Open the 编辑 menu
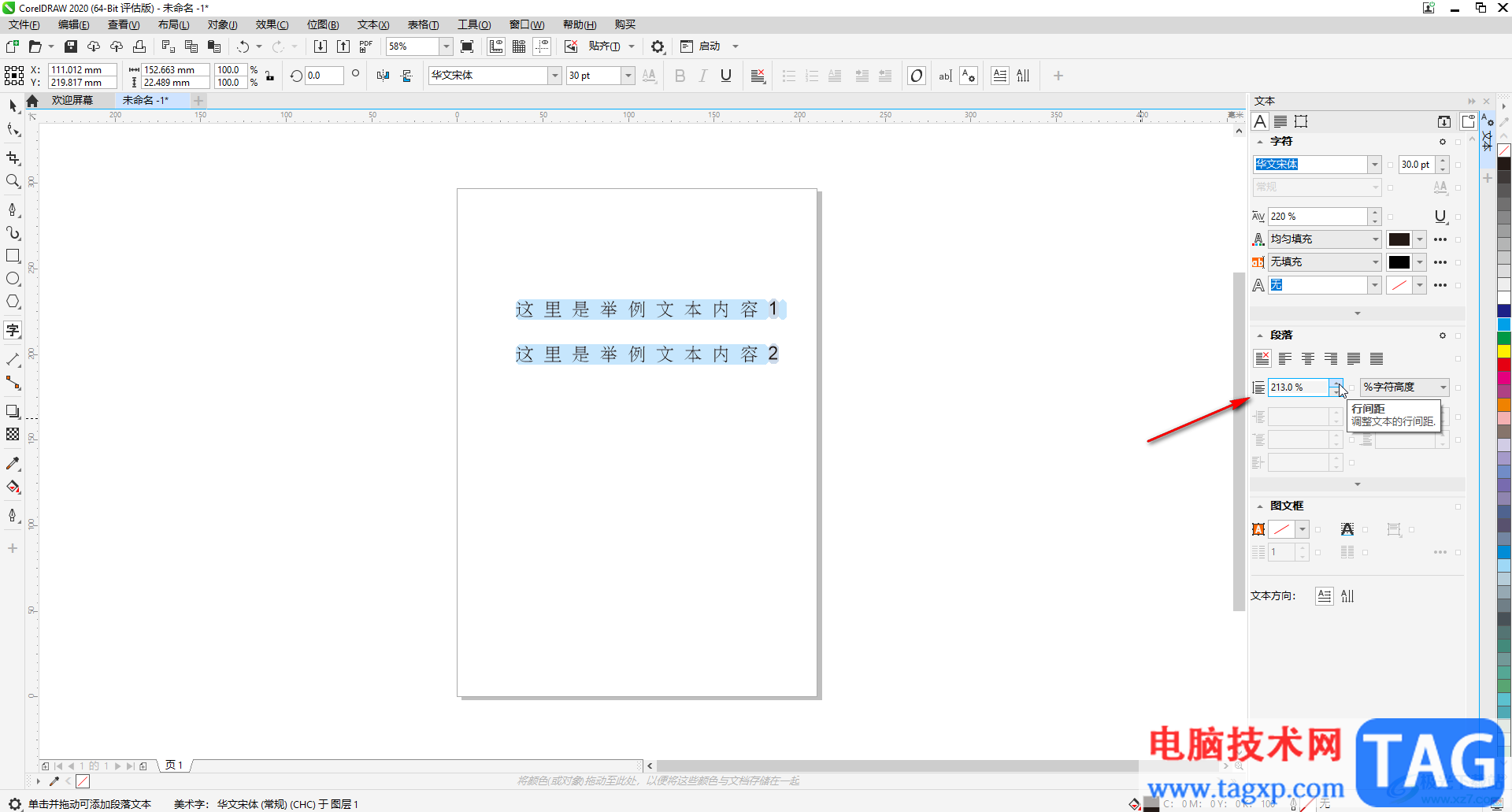 74,25
